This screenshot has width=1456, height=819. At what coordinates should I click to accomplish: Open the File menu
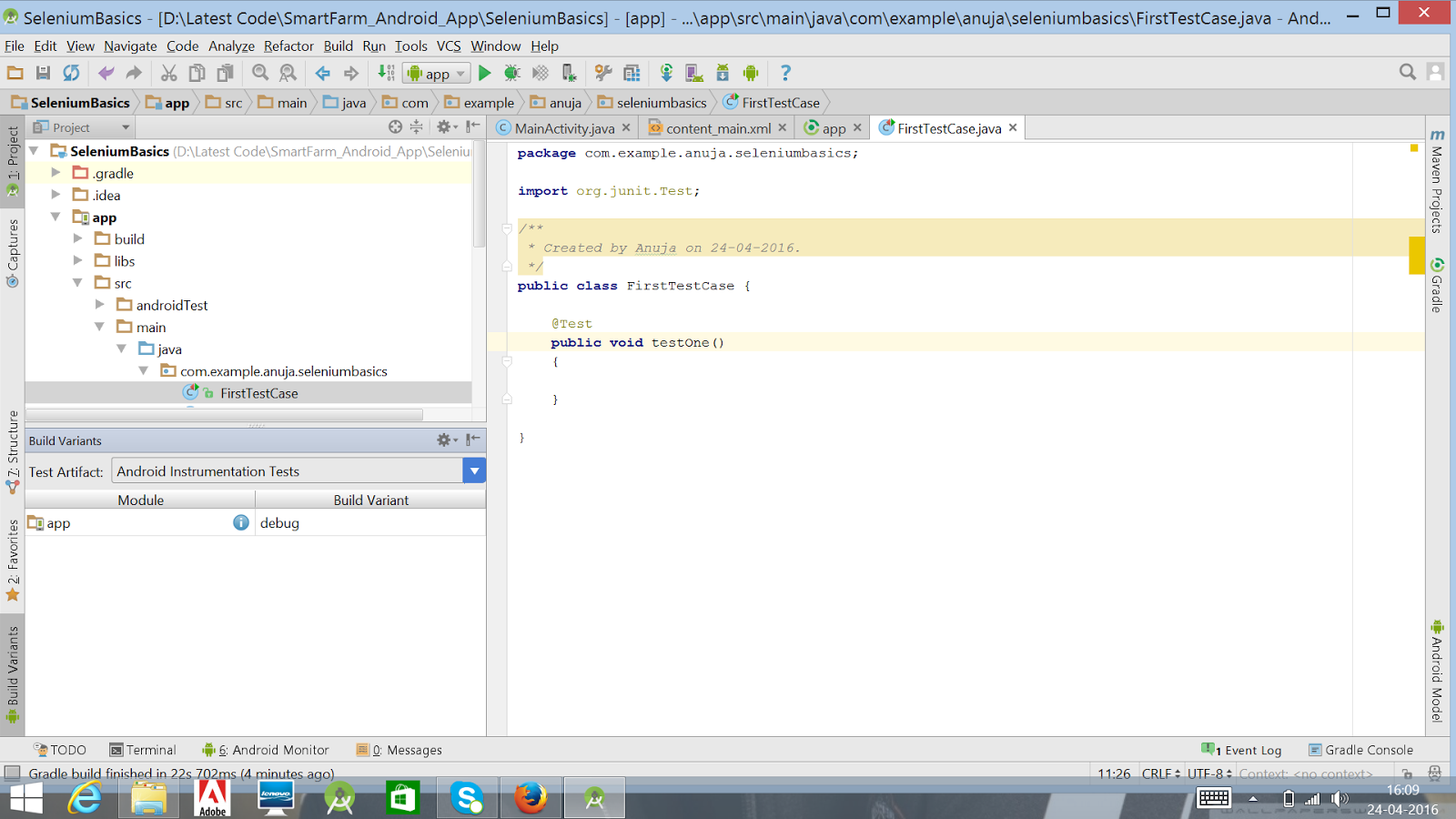point(15,45)
